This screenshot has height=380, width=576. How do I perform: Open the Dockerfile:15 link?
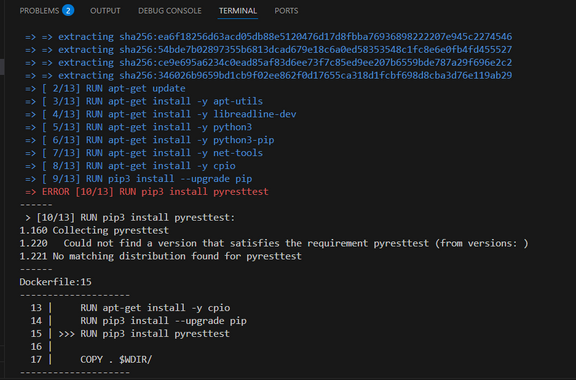click(55, 282)
